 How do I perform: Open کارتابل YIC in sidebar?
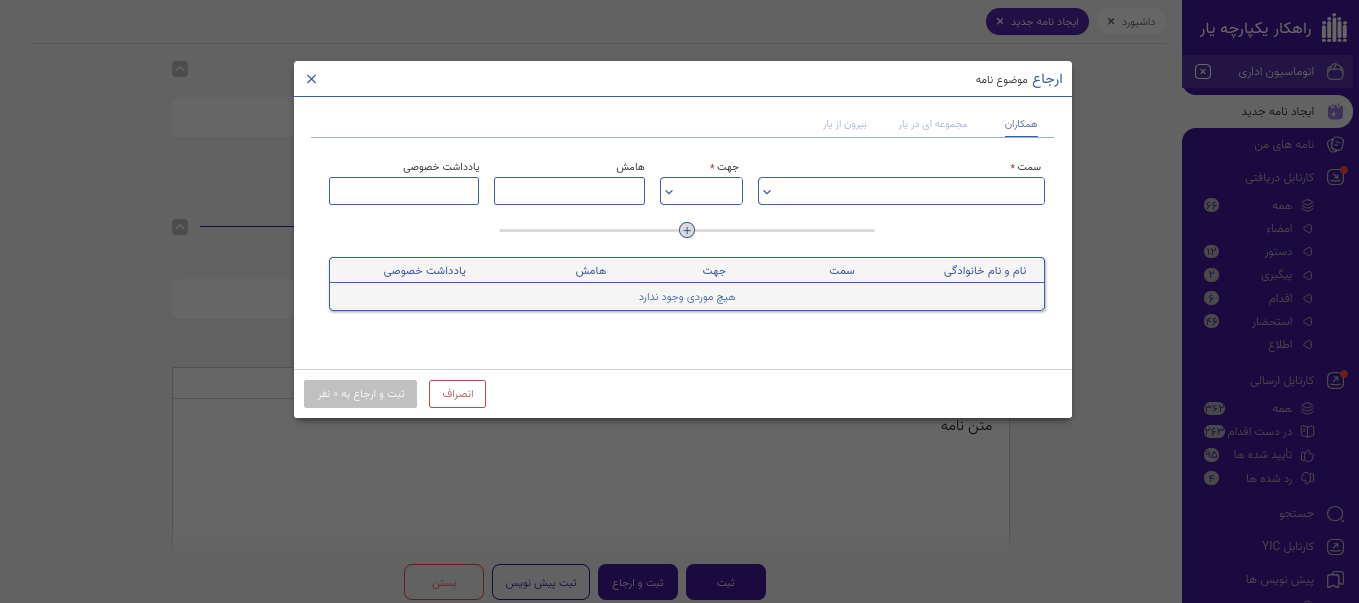pyautogui.click(x=1288, y=547)
